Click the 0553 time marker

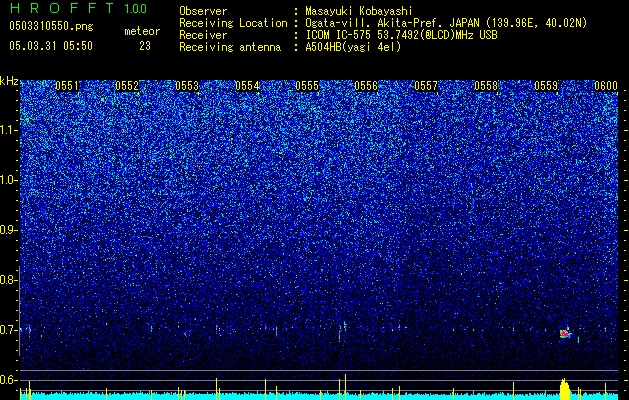click(187, 86)
